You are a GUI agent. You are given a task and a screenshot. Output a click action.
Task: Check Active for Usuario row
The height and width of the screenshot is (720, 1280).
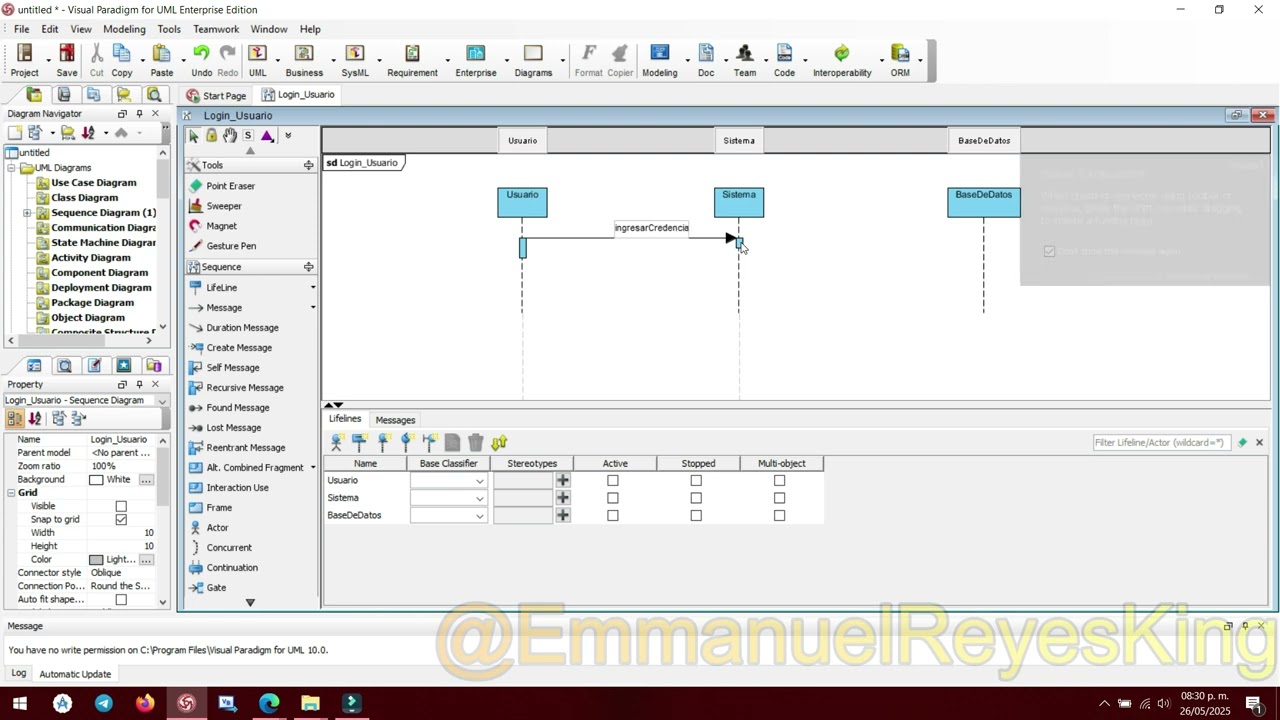point(613,481)
